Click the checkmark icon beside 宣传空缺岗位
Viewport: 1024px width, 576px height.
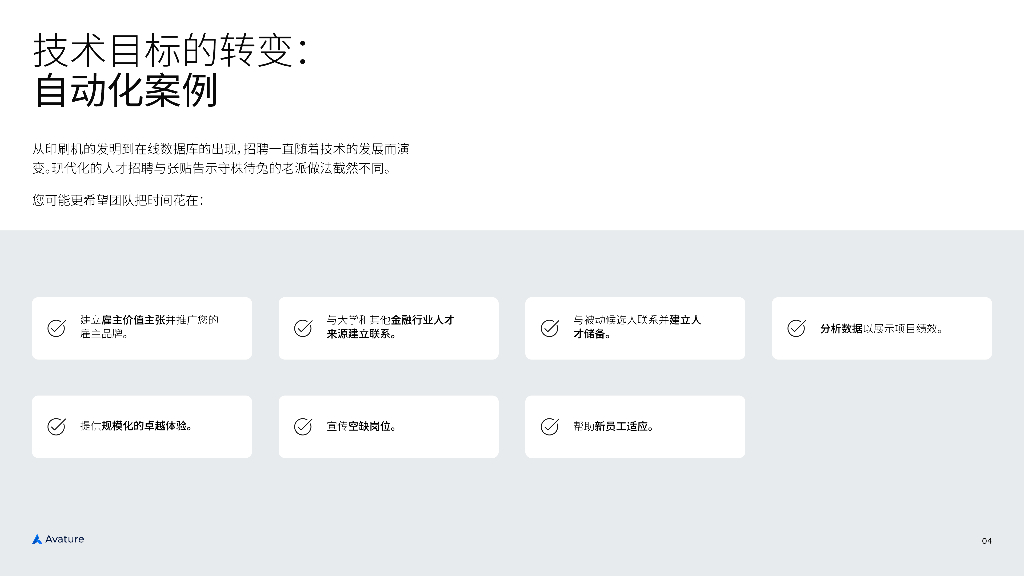[x=303, y=426]
